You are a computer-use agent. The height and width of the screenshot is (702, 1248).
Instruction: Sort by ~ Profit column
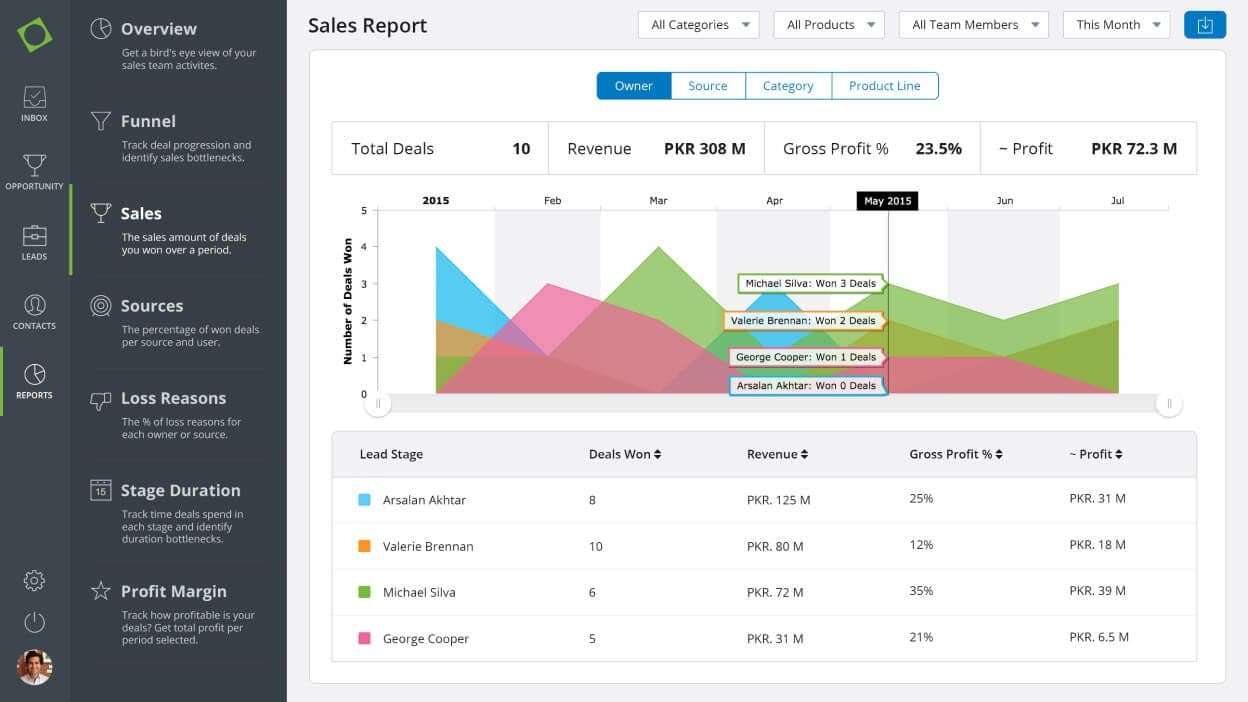coord(1096,454)
